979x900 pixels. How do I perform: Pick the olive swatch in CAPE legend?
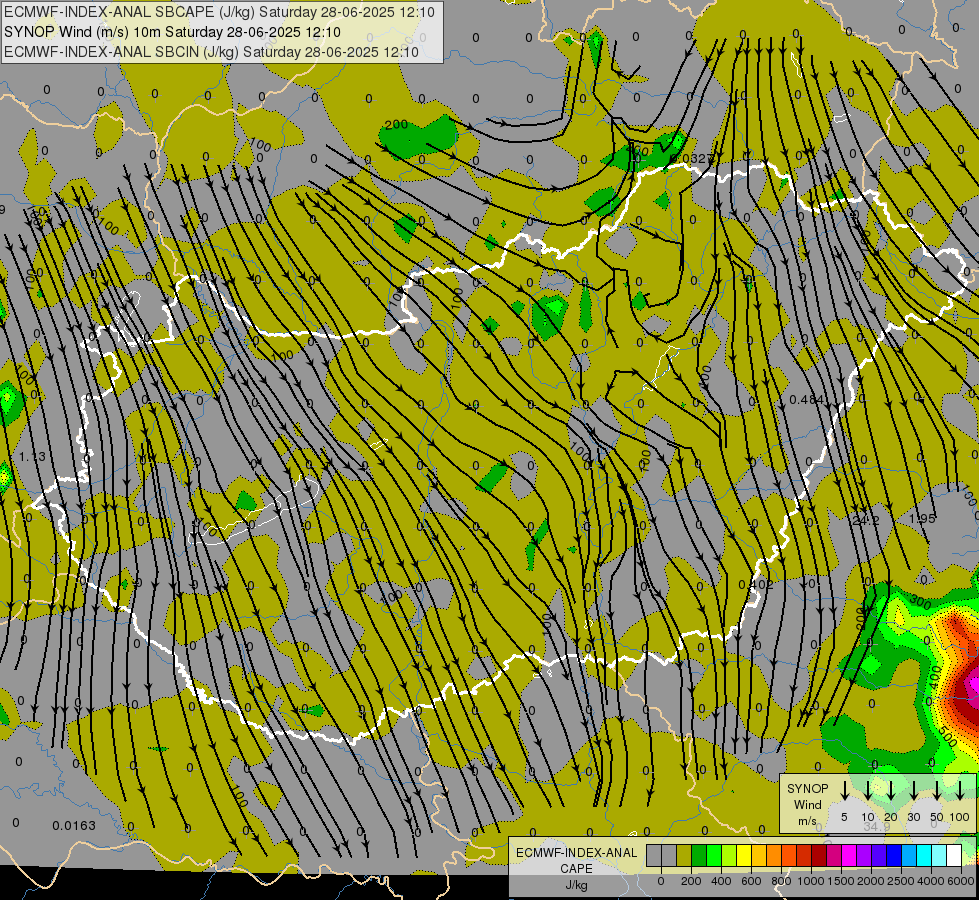[684, 855]
